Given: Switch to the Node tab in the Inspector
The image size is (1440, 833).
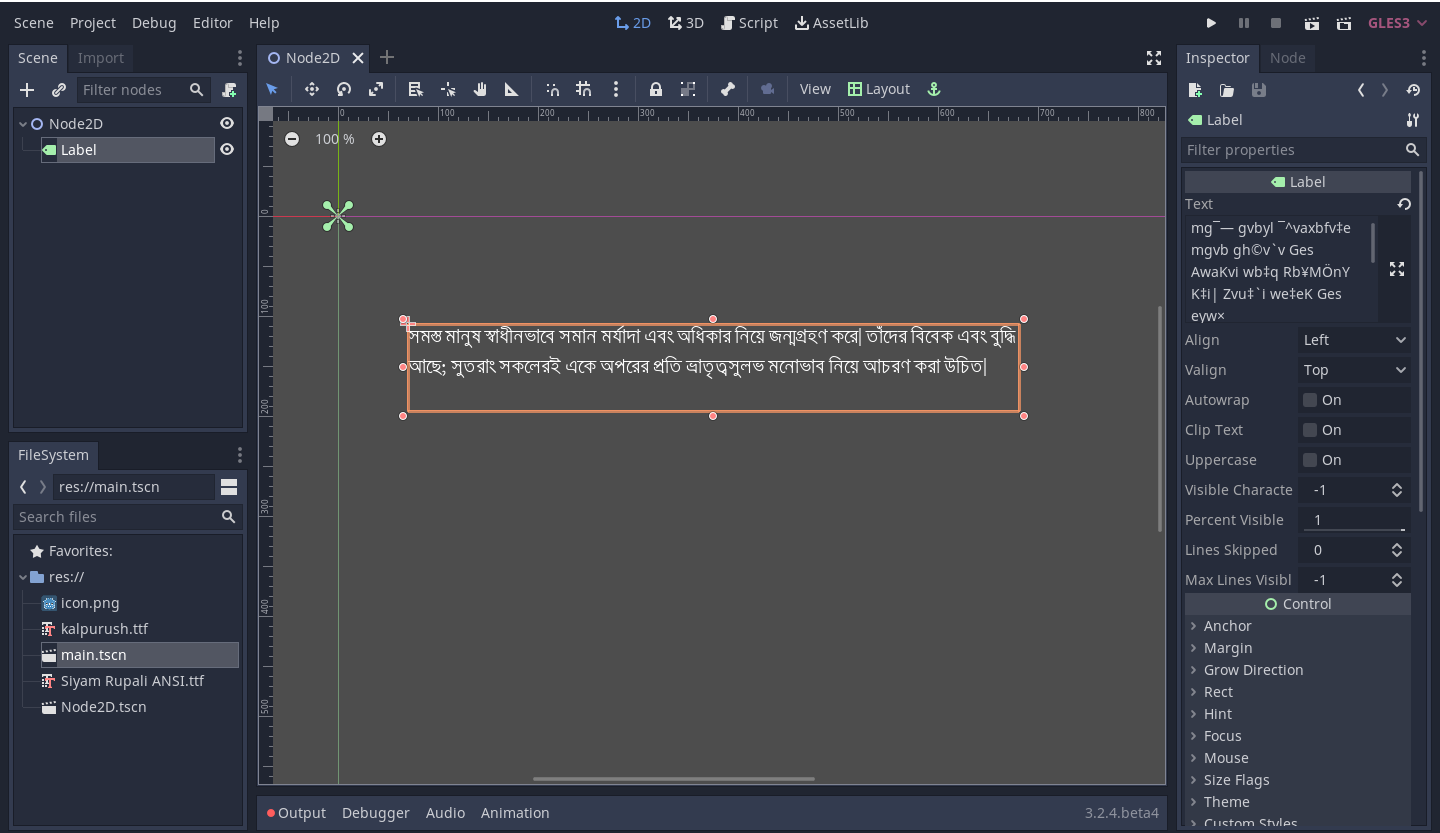Looking at the screenshot, I should point(1288,58).
